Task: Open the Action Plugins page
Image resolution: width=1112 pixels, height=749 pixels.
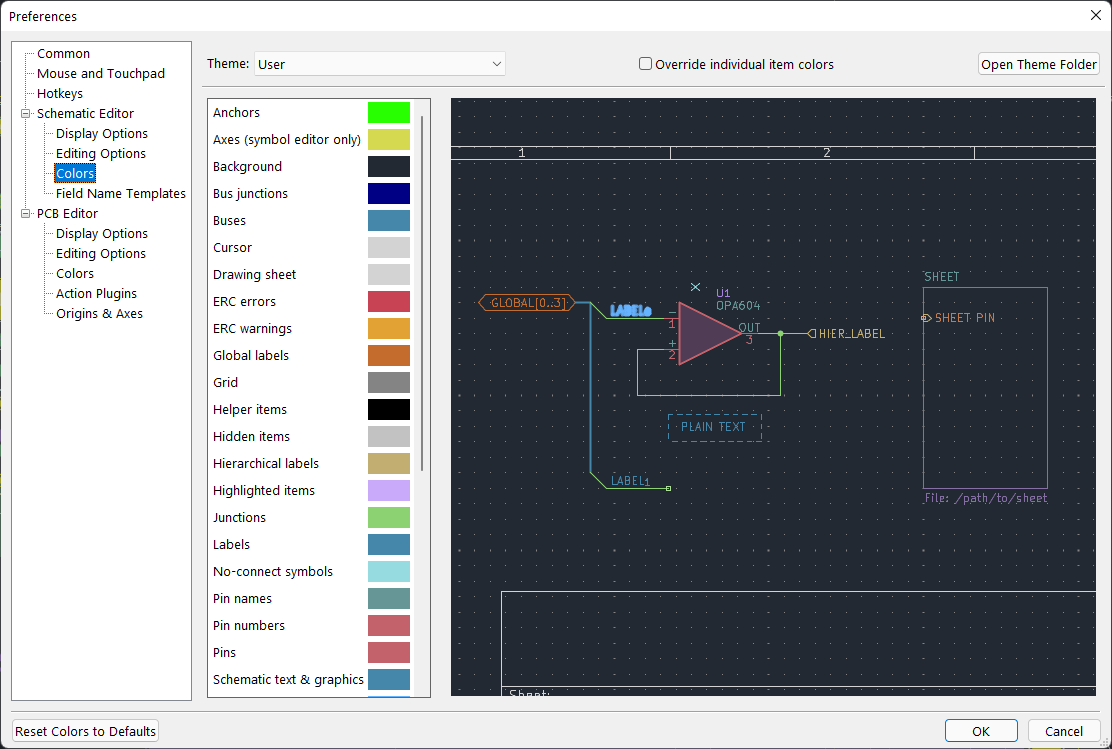Action: tap(96, 293)
